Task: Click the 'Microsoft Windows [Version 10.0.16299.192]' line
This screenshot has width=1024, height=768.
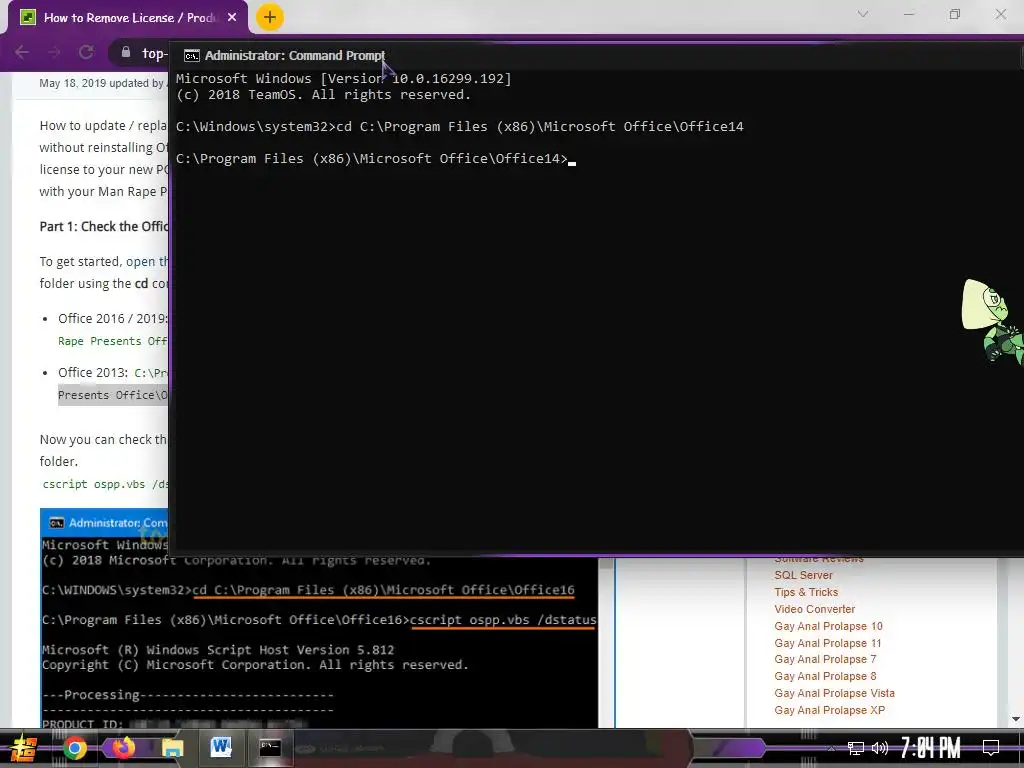Action: [344, 78]
